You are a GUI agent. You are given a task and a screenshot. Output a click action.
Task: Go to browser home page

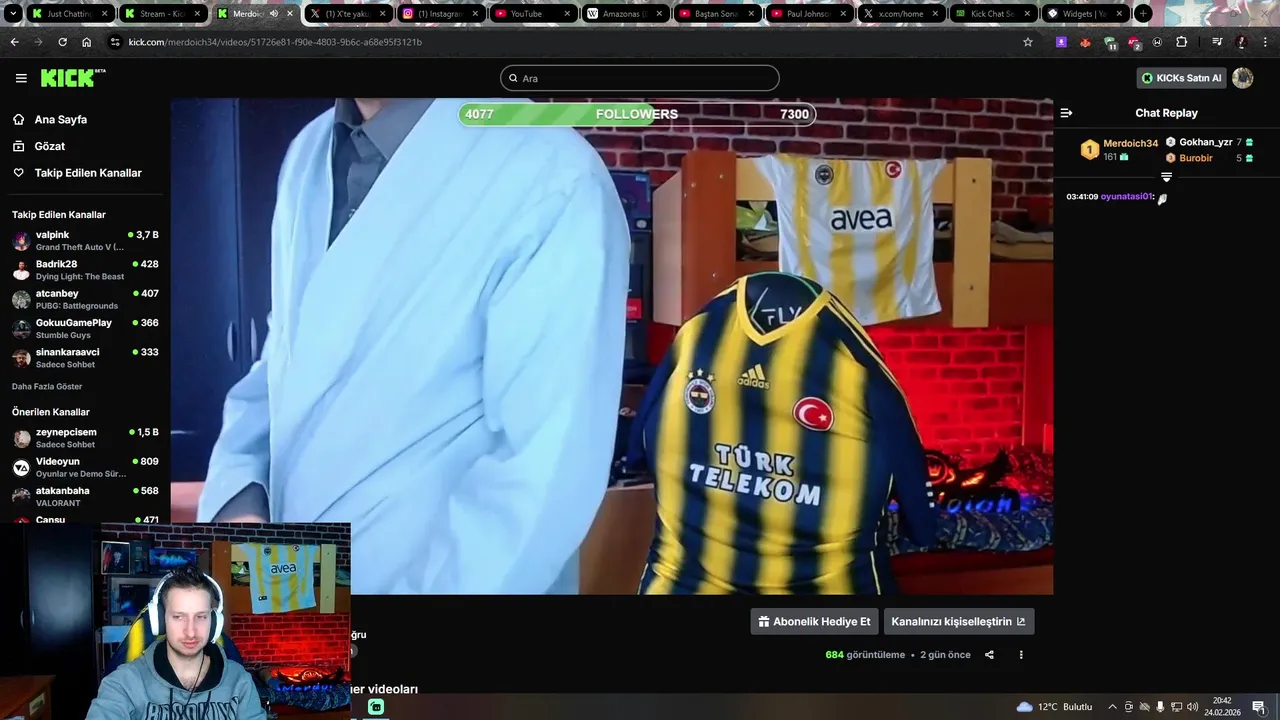coord(86,42)
